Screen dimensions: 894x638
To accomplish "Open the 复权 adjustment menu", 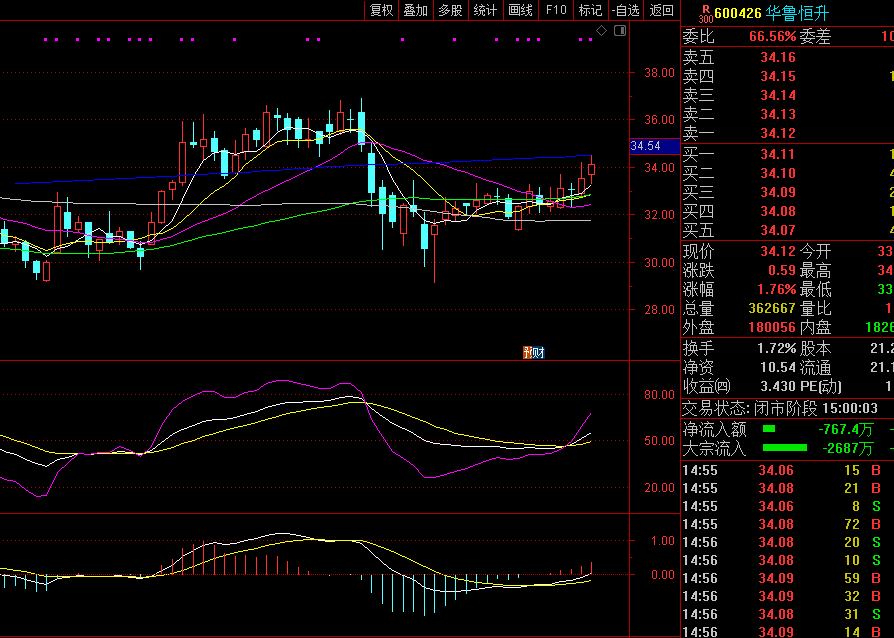I will click(x=381, y=10).
